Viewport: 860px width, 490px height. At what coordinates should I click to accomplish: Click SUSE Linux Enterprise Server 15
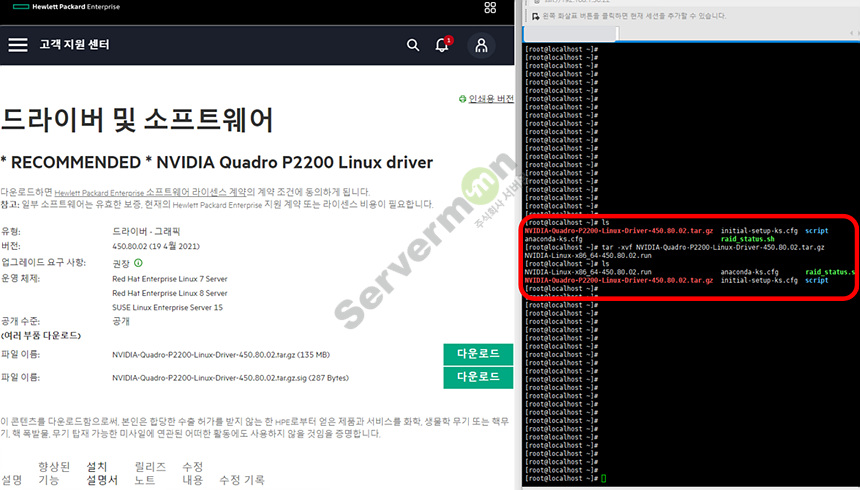click(x=167, y=307)
